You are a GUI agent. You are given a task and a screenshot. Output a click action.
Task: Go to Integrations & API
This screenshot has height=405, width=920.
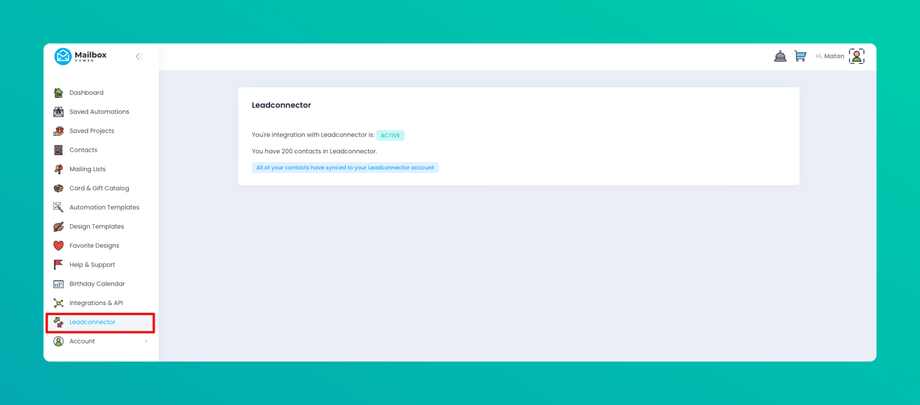click(x=96, y=303)
